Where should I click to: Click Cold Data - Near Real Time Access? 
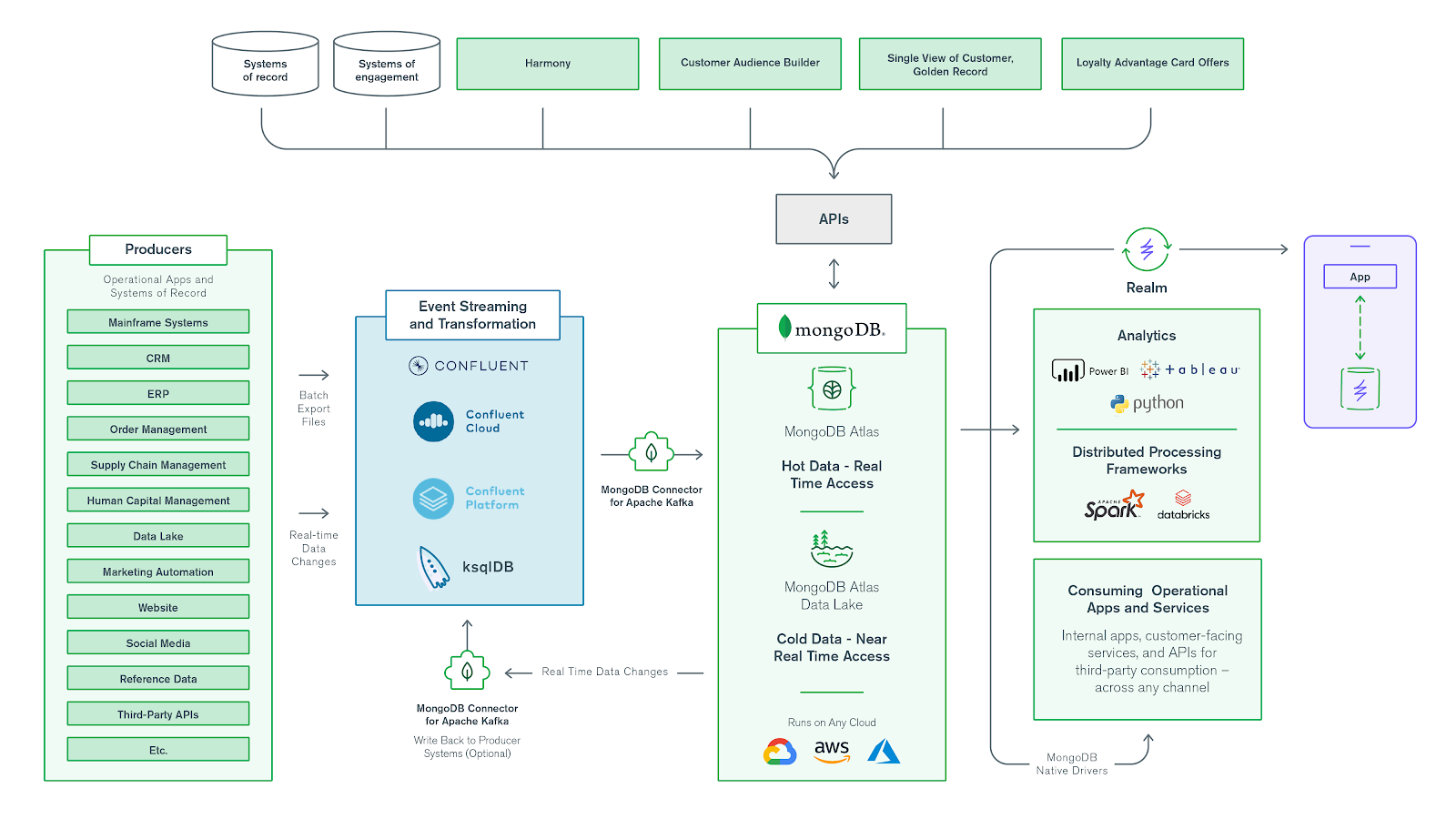tap(832, 647)
